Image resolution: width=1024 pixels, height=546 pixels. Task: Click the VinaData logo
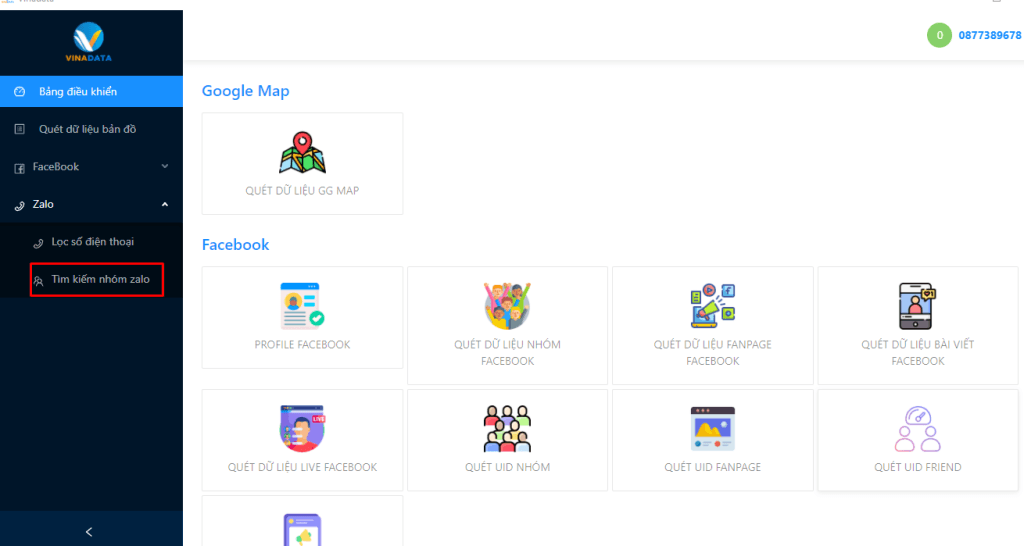[91, 42]
